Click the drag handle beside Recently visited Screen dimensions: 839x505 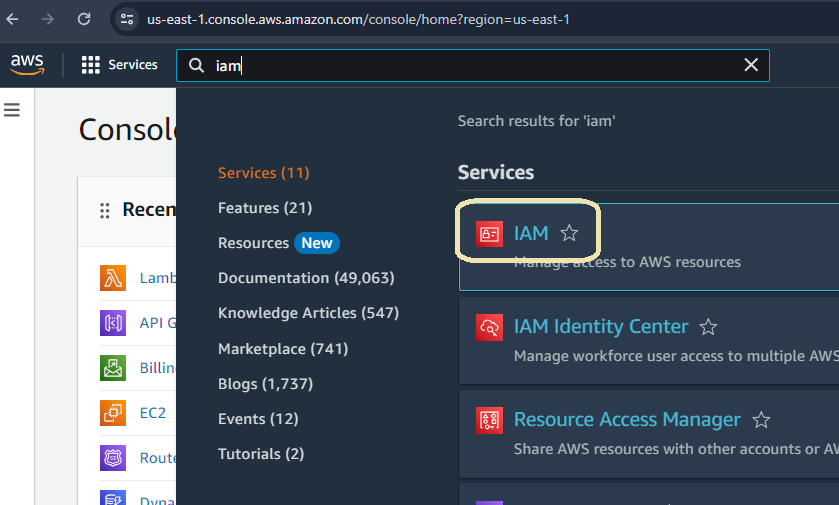pyautogui.click(x=105, y=211)
